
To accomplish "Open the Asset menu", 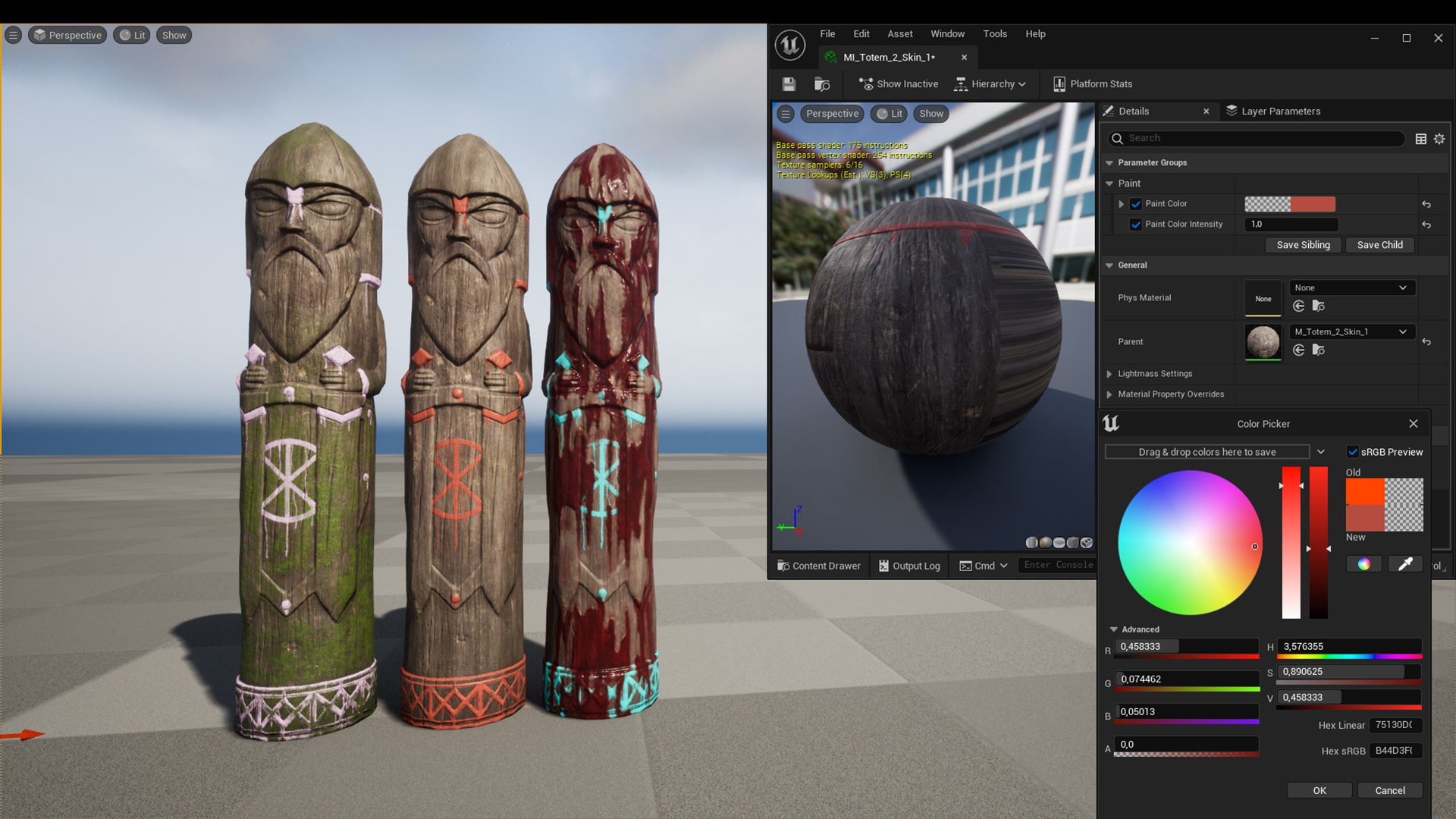I will (900, 34).
